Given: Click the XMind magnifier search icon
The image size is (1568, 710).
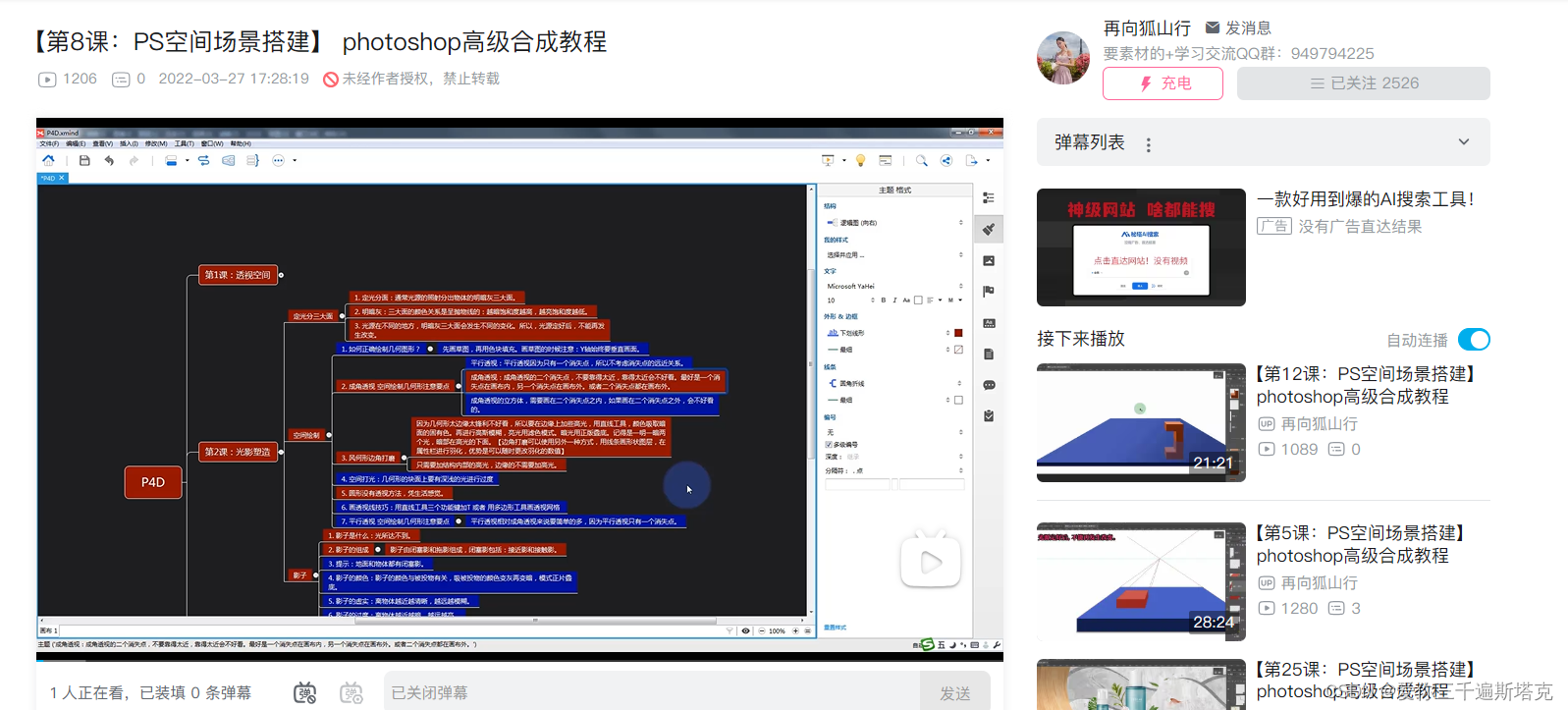Looking at the screenshot, I should (x=921, y=160).
